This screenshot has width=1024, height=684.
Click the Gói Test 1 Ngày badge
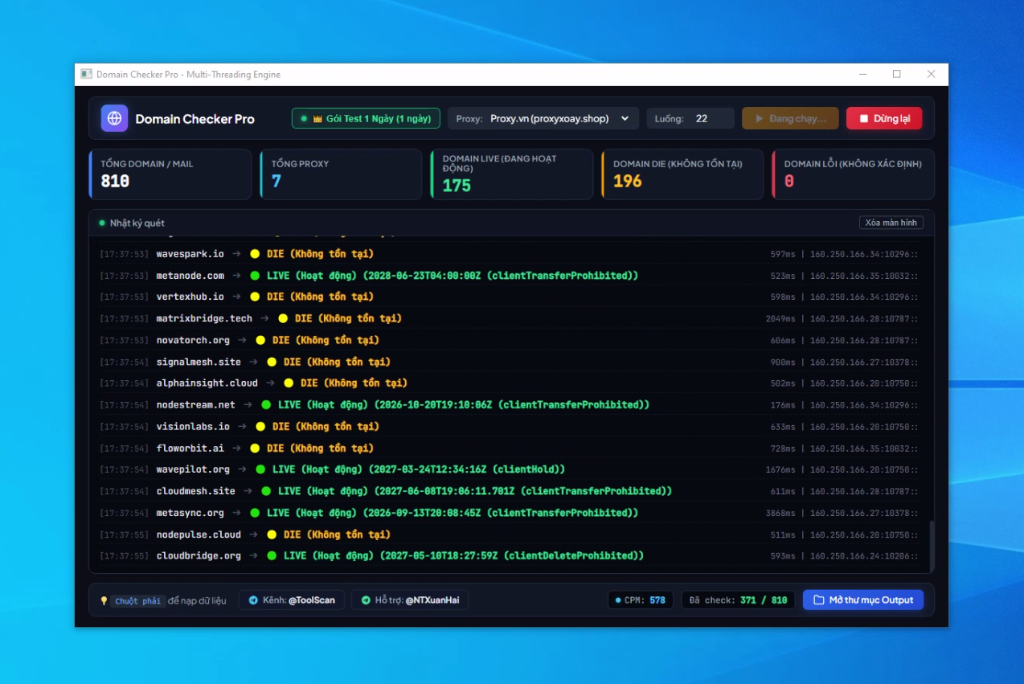(366, 118)
